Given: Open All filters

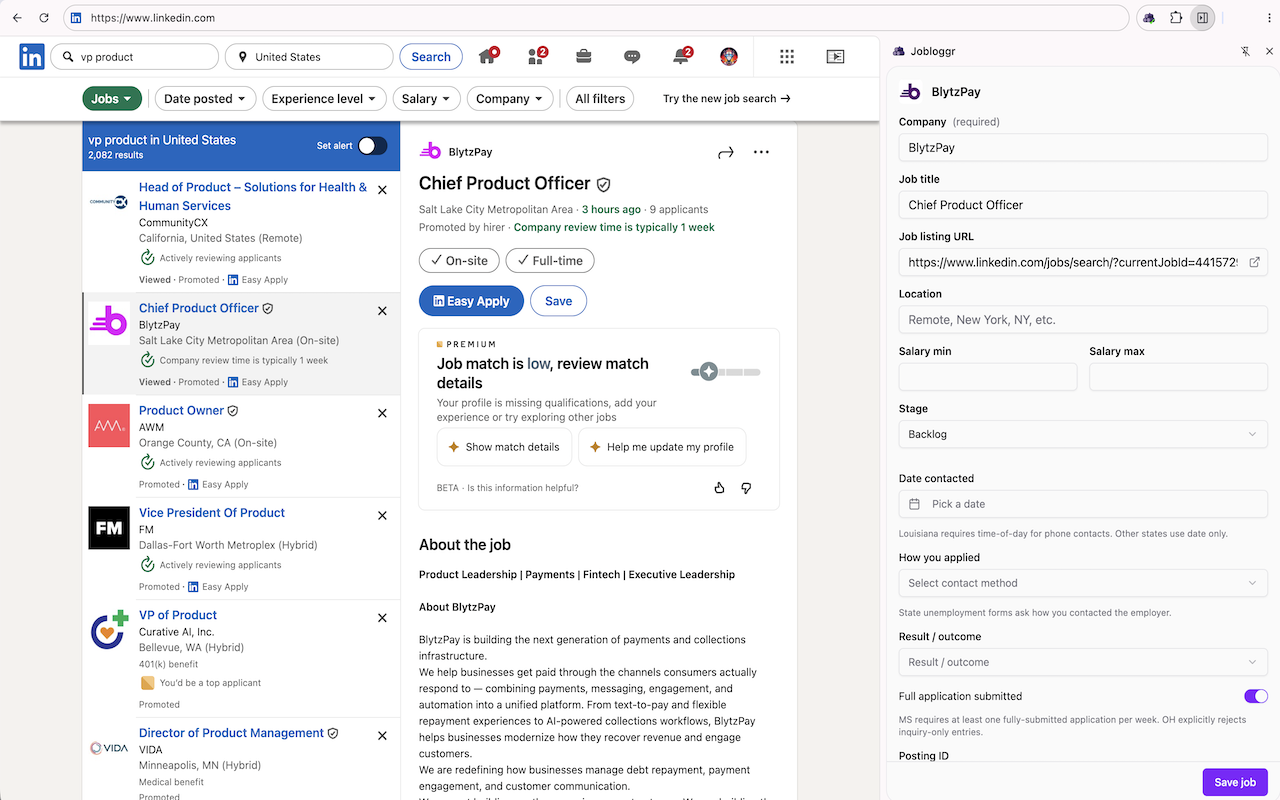Looking at the screenshot, I should [x=600, y=98].
